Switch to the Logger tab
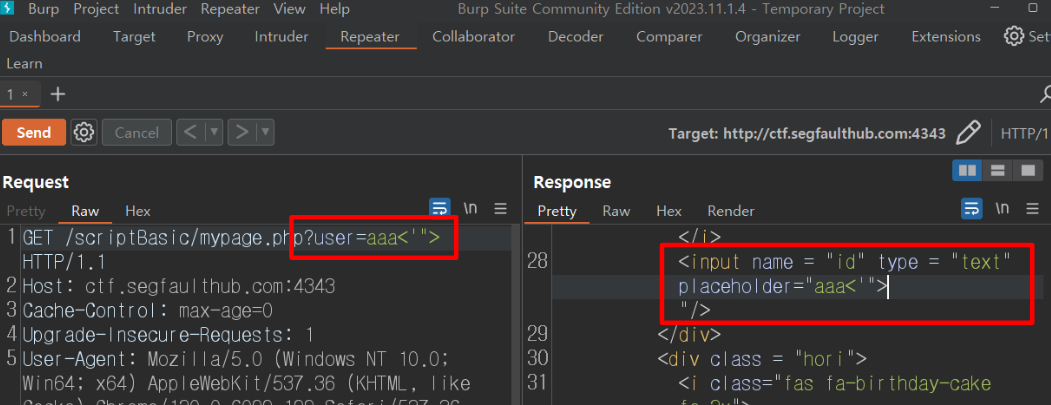Image resolution: width=1051 pixels, height=405 pixels. [x=855, y=37]
